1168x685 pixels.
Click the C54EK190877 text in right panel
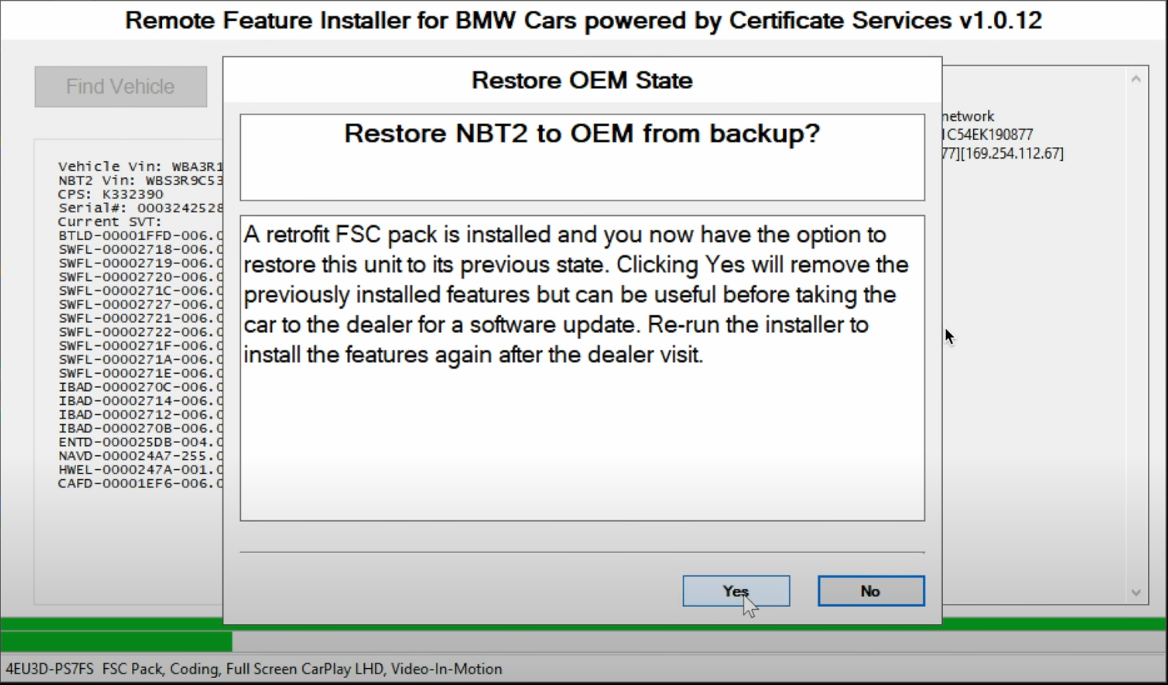pos(988,135)
